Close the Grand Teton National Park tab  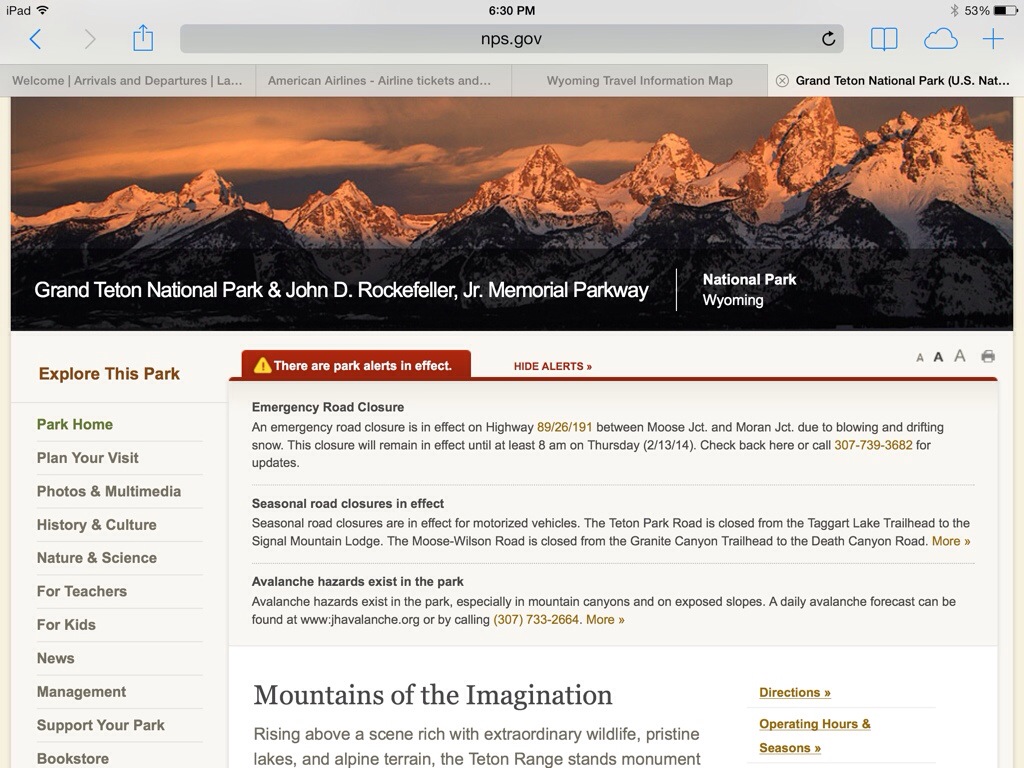[x=782, y=81]
